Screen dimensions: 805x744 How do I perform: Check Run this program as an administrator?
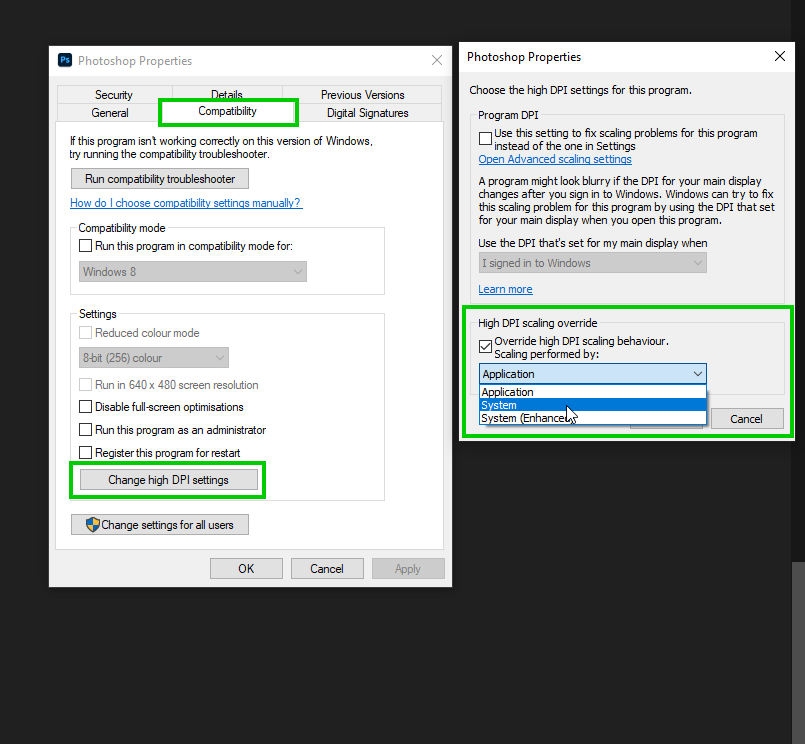[x=85, y=429]
